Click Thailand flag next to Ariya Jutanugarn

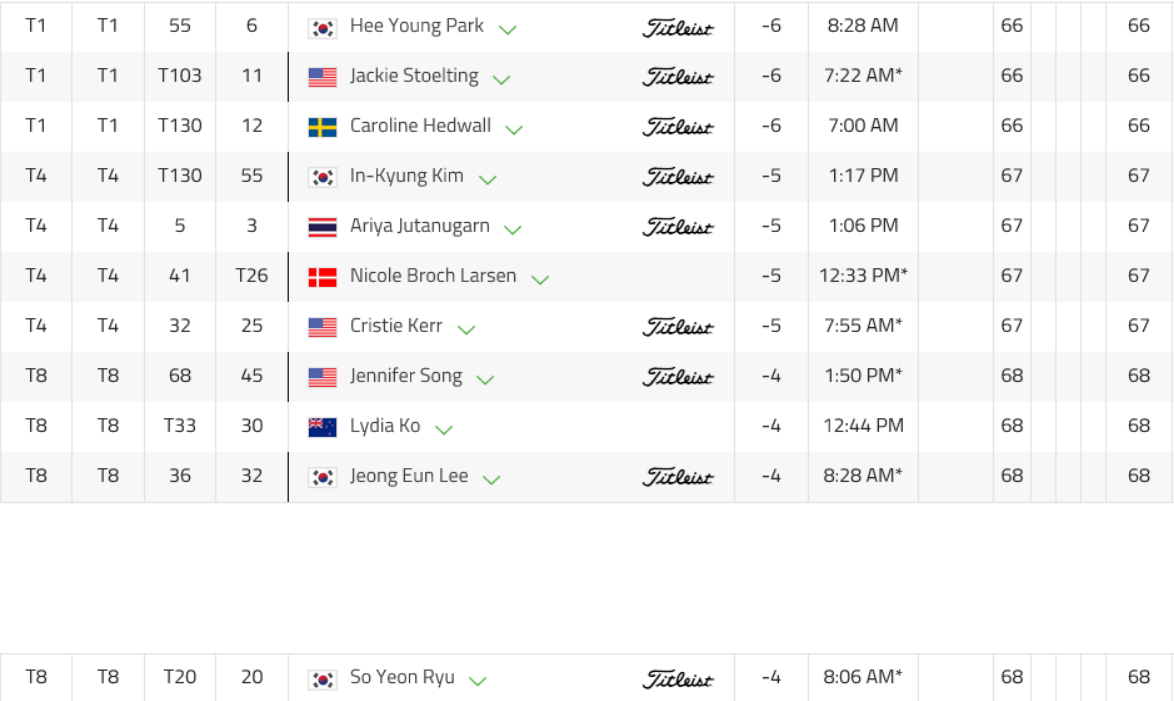tap(322, 227)
